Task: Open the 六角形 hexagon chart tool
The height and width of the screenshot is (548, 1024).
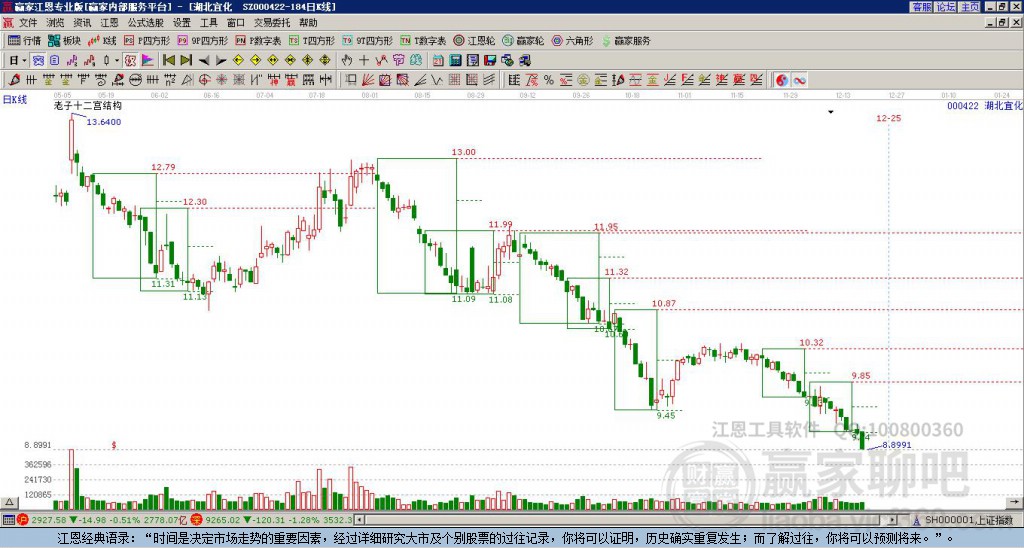Action: [x=572, y=40]
